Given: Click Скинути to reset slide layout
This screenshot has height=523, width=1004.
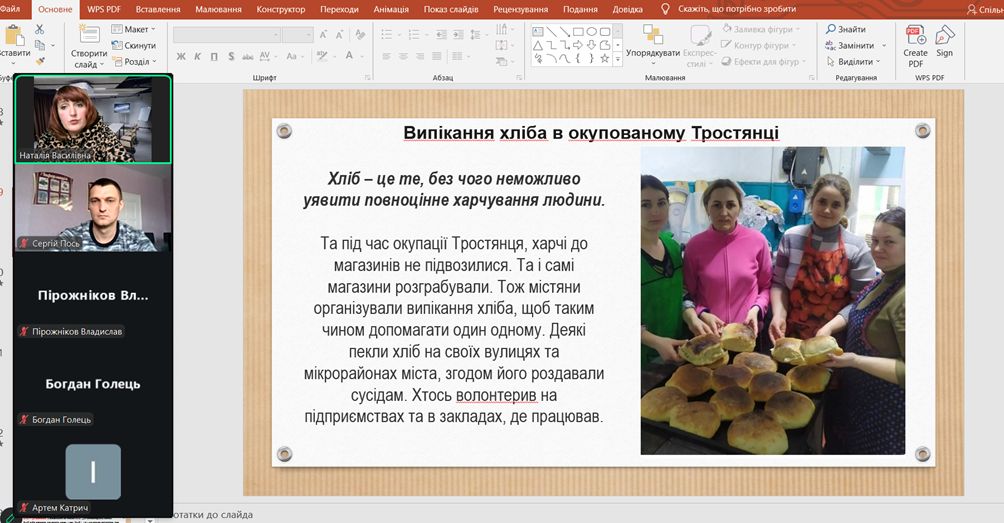Looking at the screenshot, I should [134, 46].
